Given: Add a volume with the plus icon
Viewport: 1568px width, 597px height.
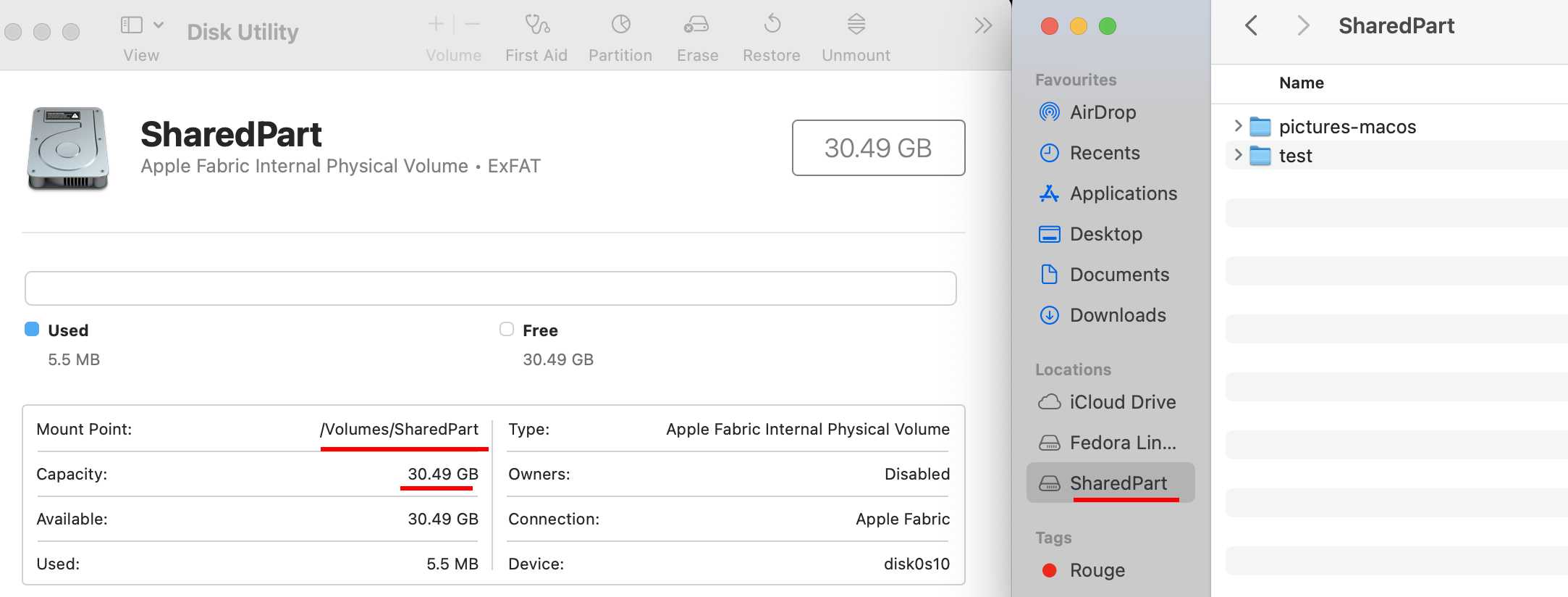Looking at the screenshot, I should coord(436,25).
